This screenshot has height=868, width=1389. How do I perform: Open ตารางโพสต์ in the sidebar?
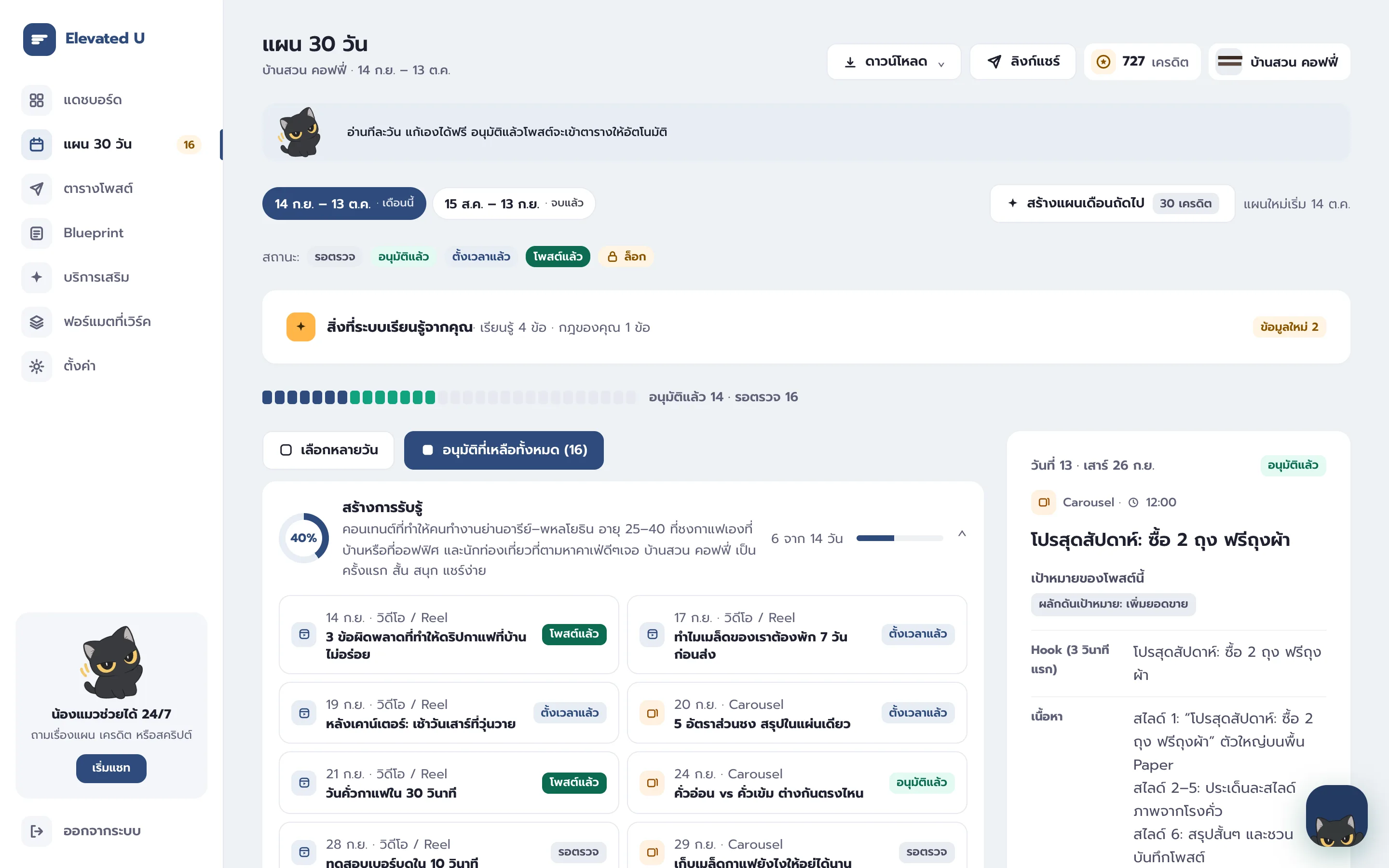point(111,188)
